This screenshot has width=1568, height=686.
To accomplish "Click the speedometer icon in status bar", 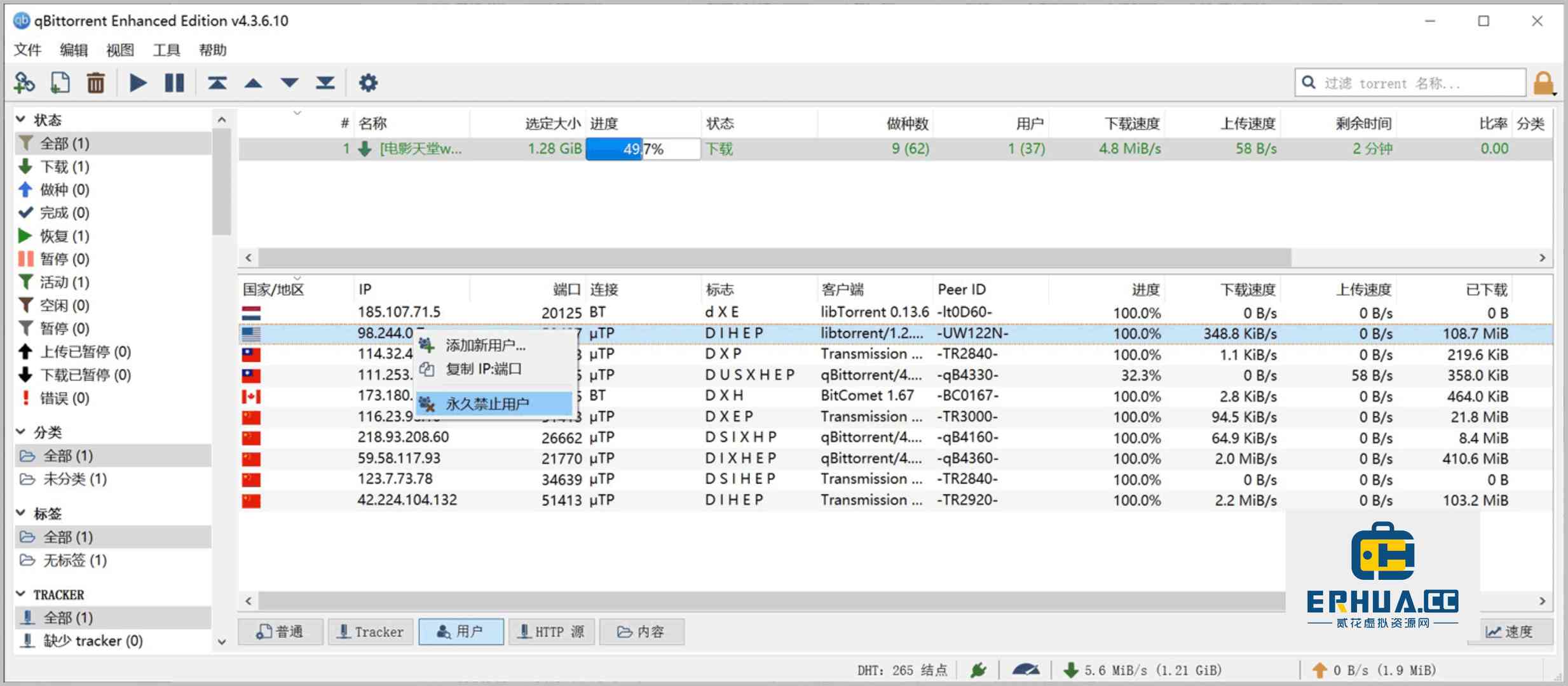I will click(x=1026, y=669).
